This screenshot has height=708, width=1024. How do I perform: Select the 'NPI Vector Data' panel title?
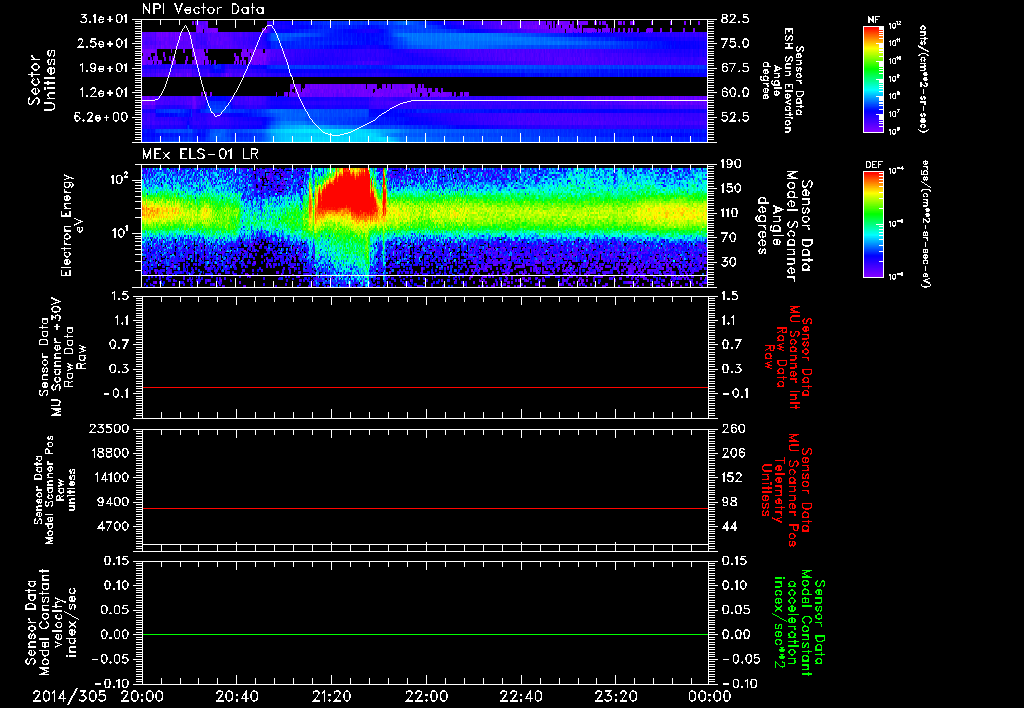(x=203, y=9)
